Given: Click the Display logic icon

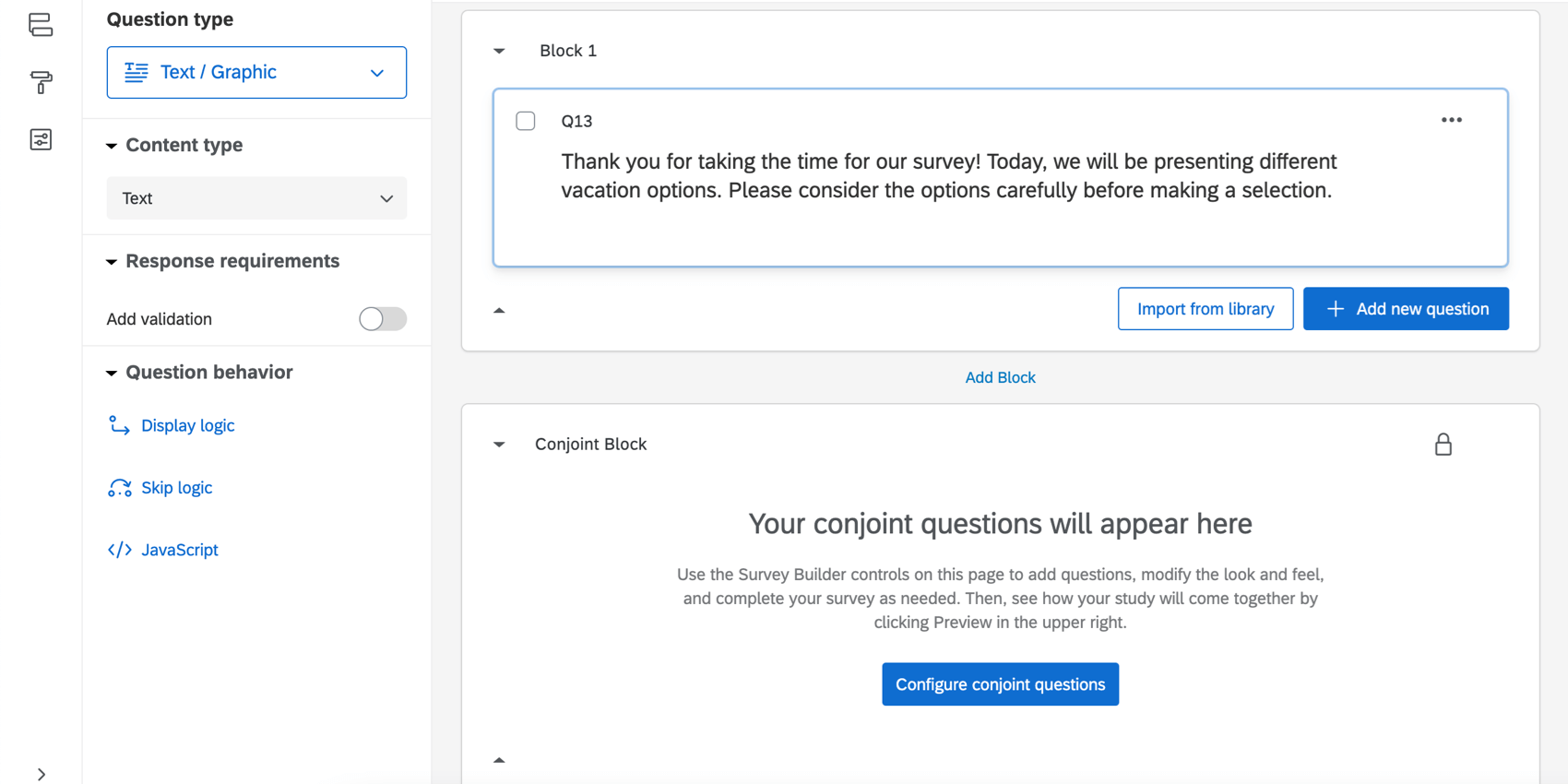Looking at the screenshot, I should pyautogui.click(x=119, y=425).
